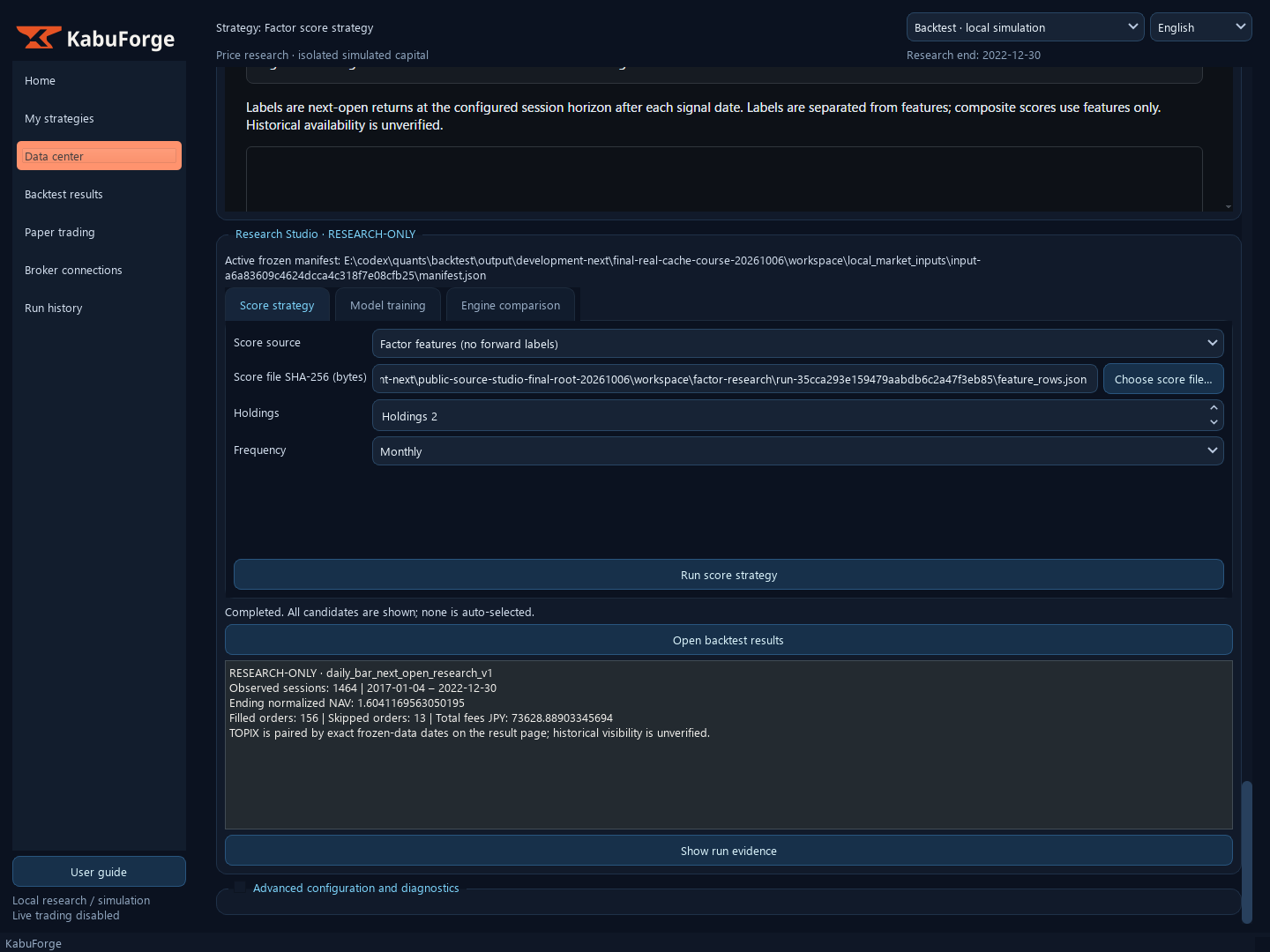Switch to Score strategy tab
Image resolution: width=1270 pixels, height=952 pixels.
click(x=277, y=305)
